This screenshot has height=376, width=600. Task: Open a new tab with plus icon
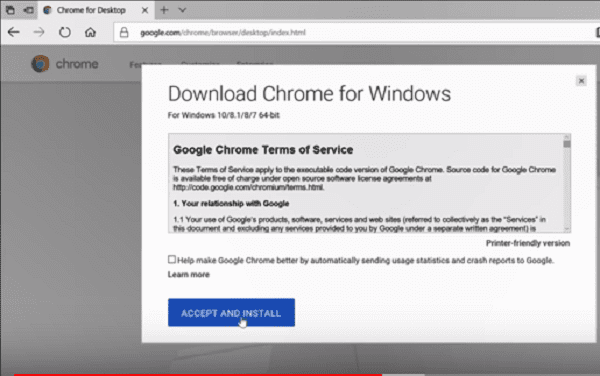pyautogui.click(x=164, y=10)
